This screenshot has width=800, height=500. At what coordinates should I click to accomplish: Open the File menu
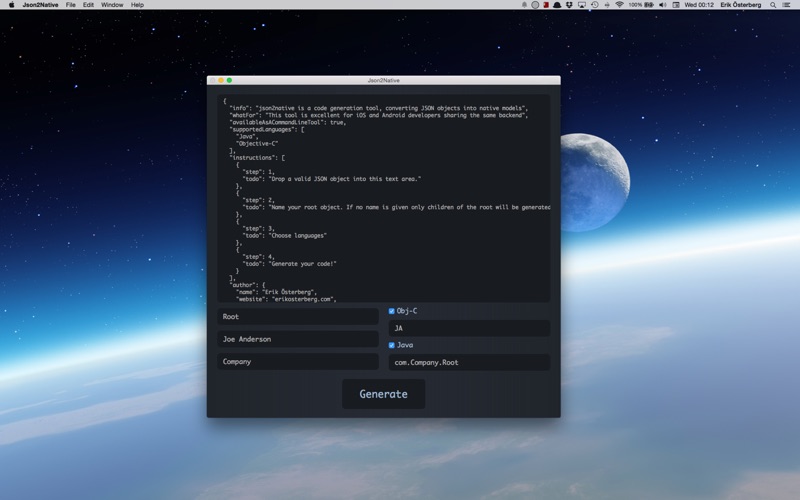[70, 5]
